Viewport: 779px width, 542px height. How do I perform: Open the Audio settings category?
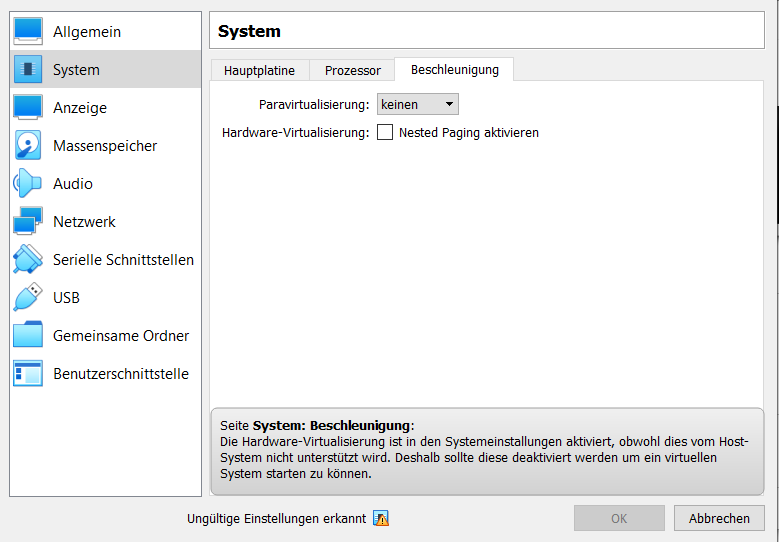[105, 183]
